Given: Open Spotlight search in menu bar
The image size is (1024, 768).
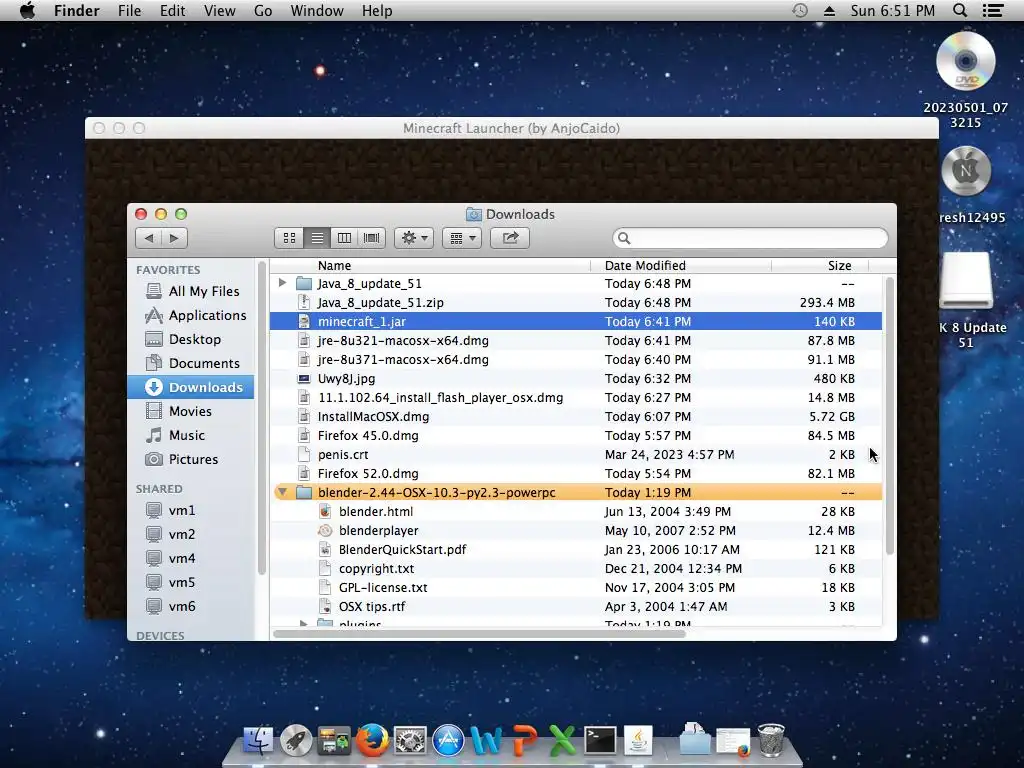Looking at the screenshot, I should pyautogui.click(x=959, y=10).
